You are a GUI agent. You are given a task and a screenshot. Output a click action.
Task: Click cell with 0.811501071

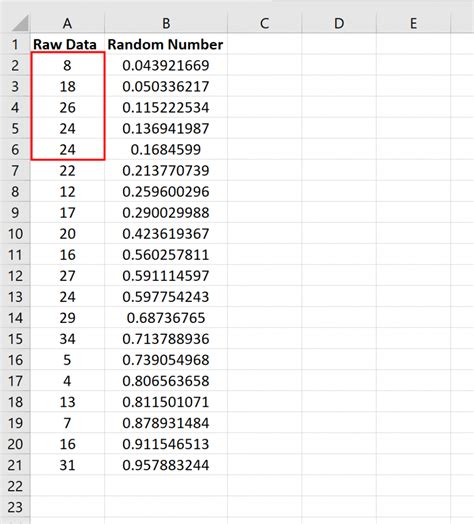click(166, 402)
